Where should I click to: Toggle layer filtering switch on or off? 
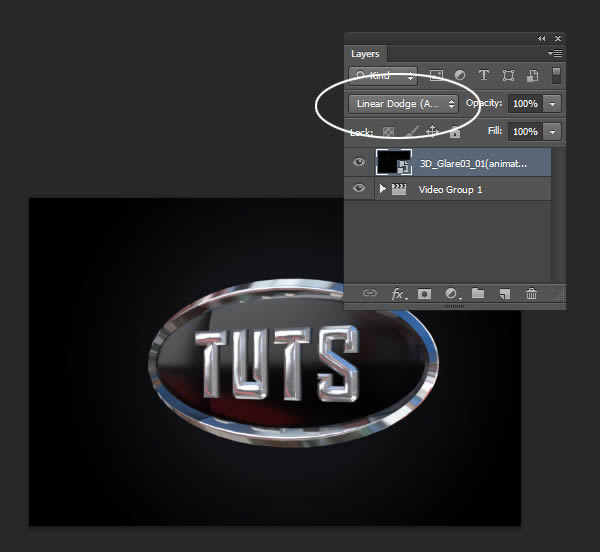556,75
